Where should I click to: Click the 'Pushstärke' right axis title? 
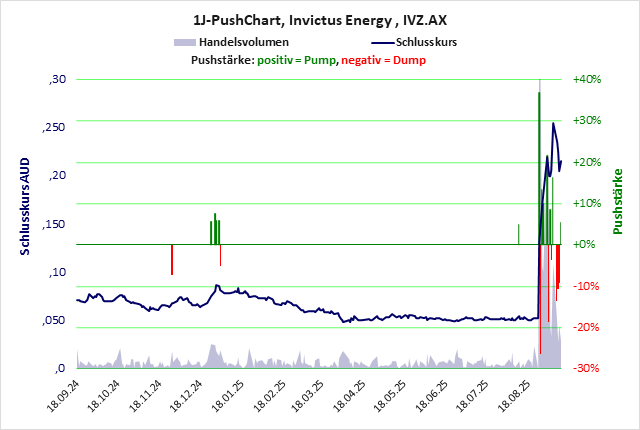tap(618, 201)
